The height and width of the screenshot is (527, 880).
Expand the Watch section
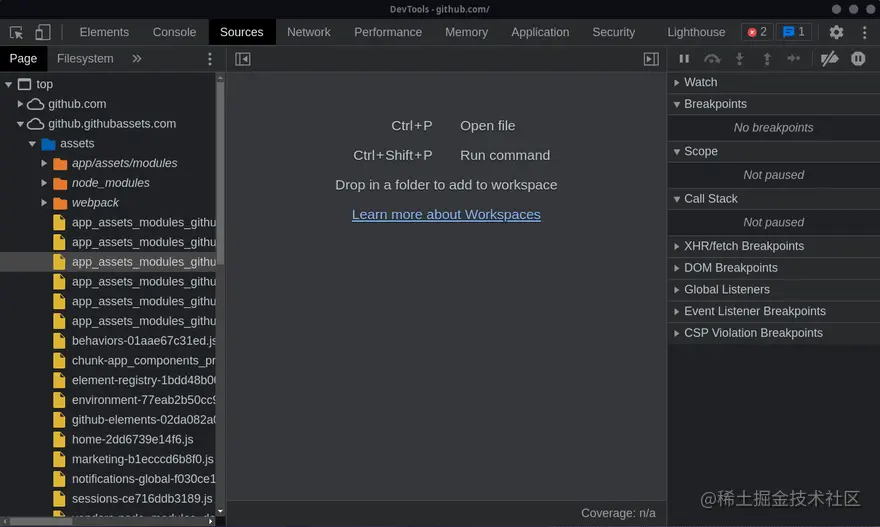(x=773, y=82)
